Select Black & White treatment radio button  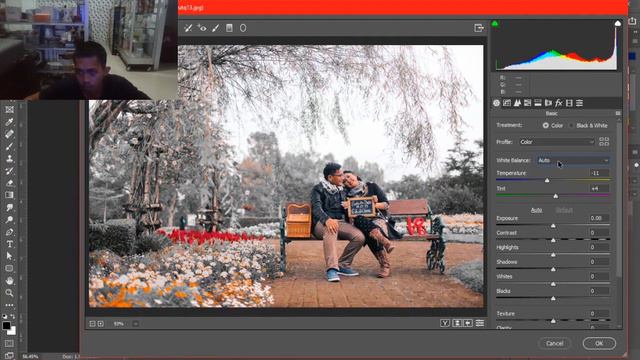pos(571,125)
